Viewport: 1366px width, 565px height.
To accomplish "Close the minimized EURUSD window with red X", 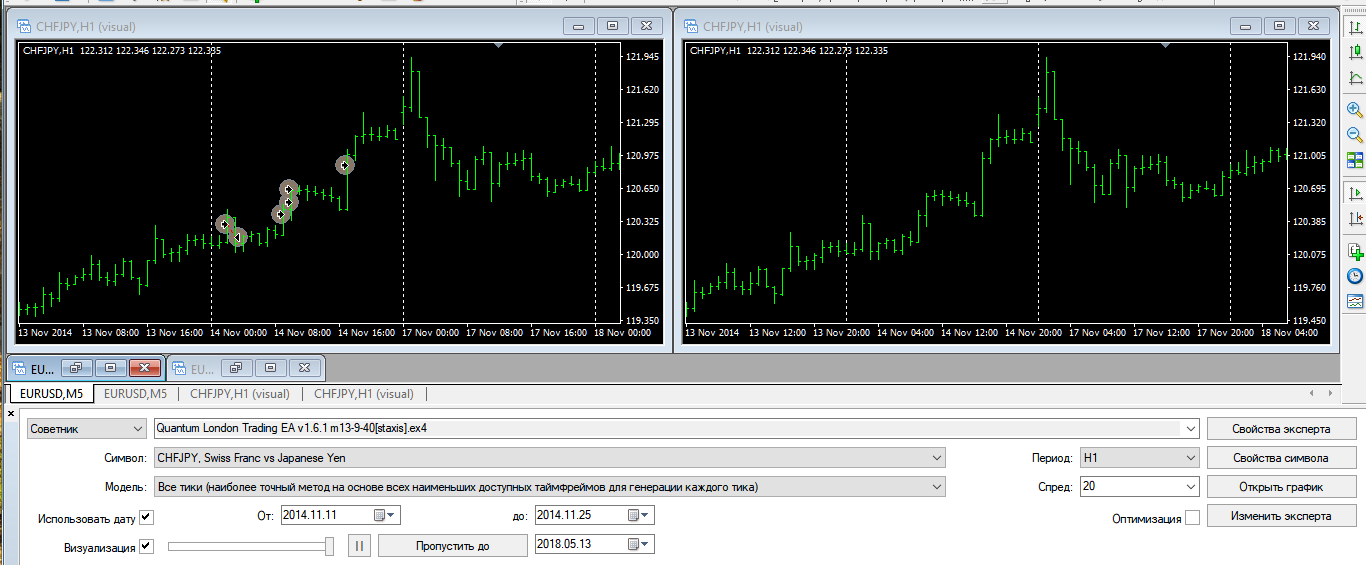I will pyautogui.click(x=145, y=368).
